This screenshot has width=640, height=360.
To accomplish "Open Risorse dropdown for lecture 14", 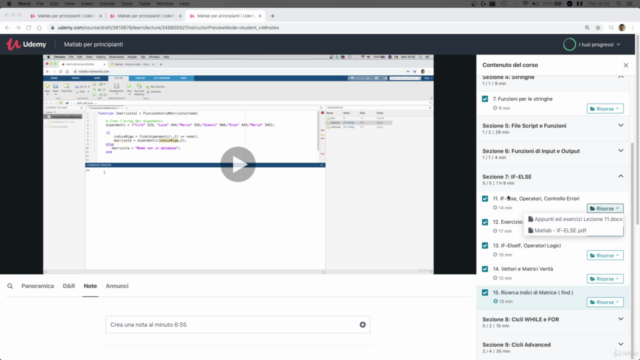I will click(605, 279).
